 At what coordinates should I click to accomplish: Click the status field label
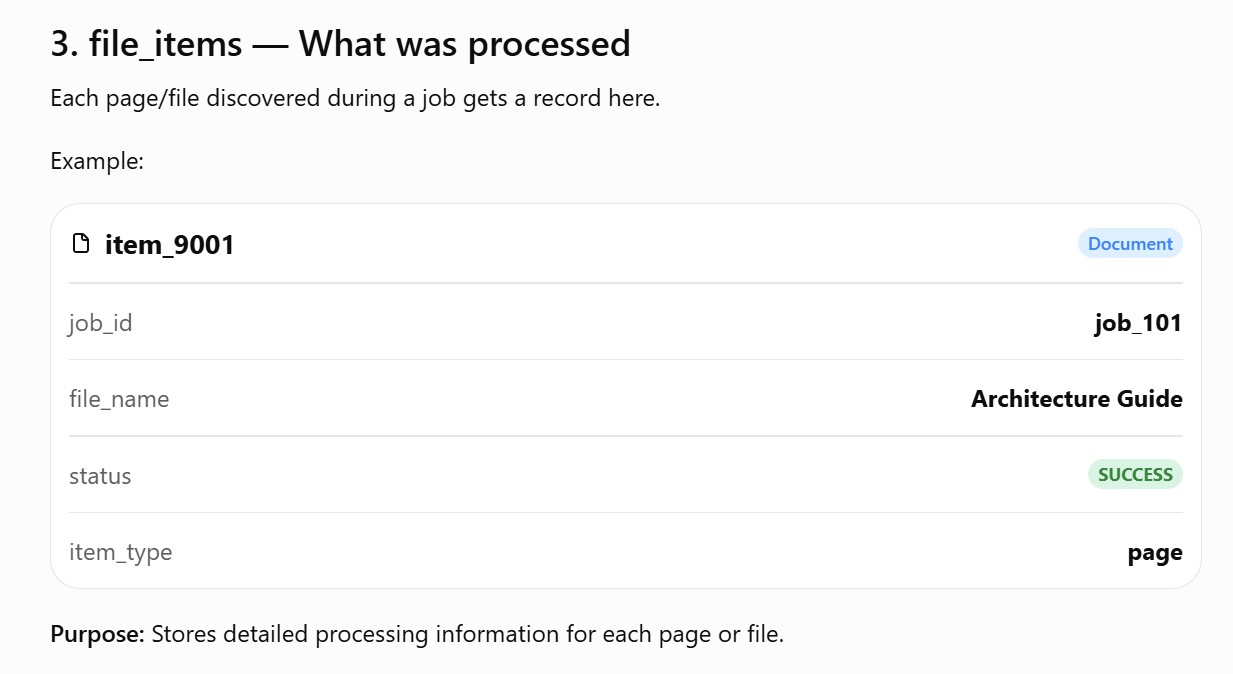(x=100, y=476)
